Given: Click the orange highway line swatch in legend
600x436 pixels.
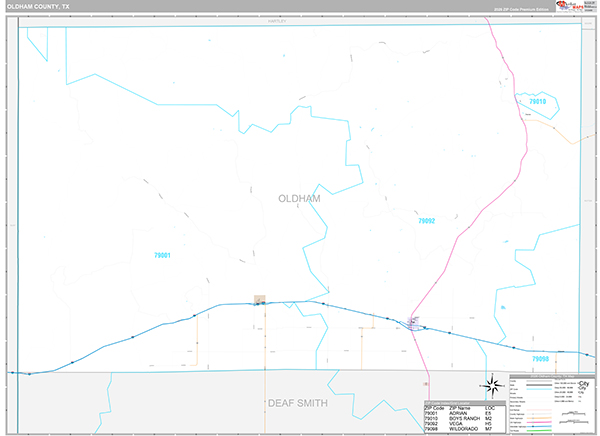Looking at the screenshot, I should coord(539,418).
